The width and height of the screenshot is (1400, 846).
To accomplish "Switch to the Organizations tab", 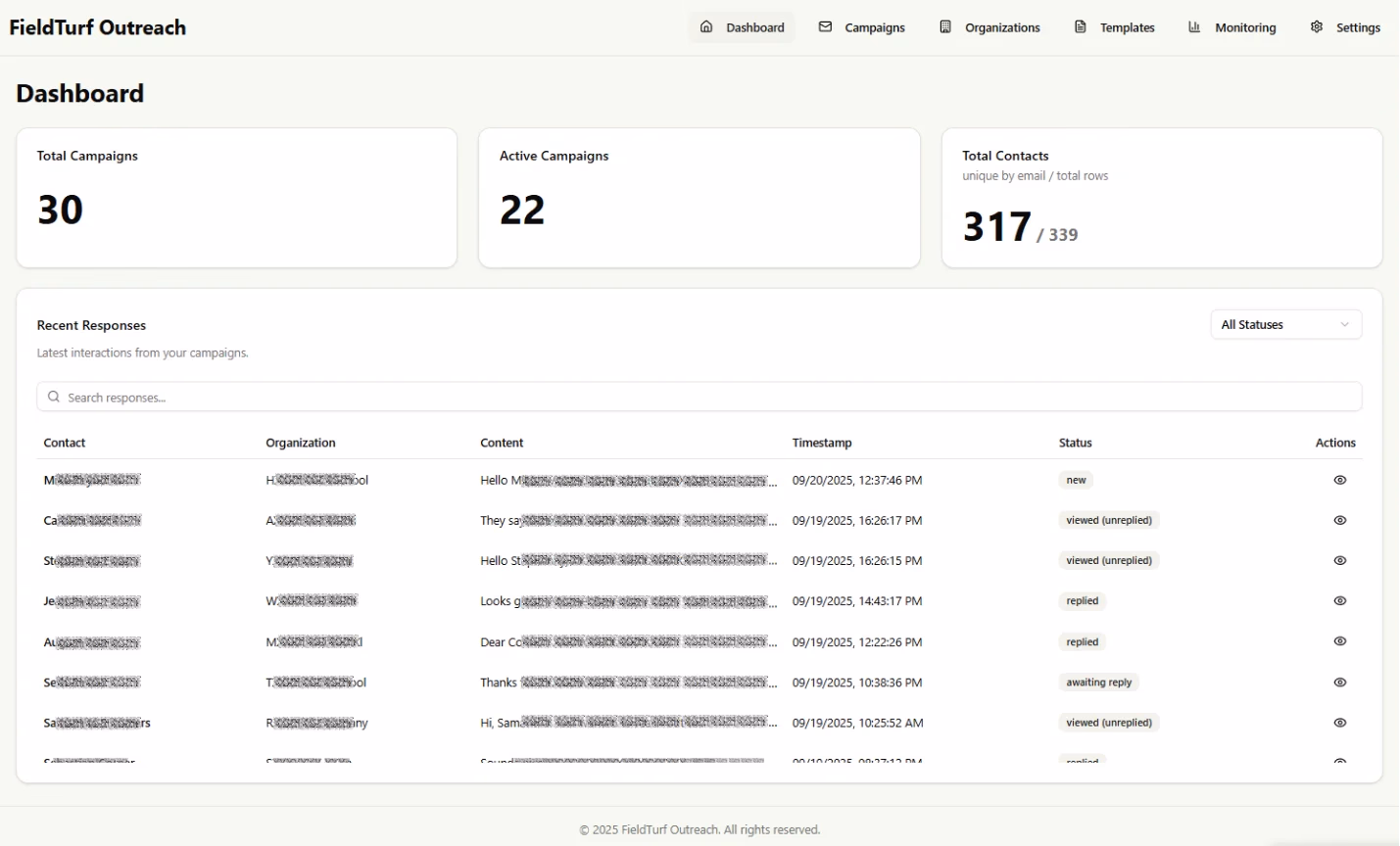I will [990, 27].
